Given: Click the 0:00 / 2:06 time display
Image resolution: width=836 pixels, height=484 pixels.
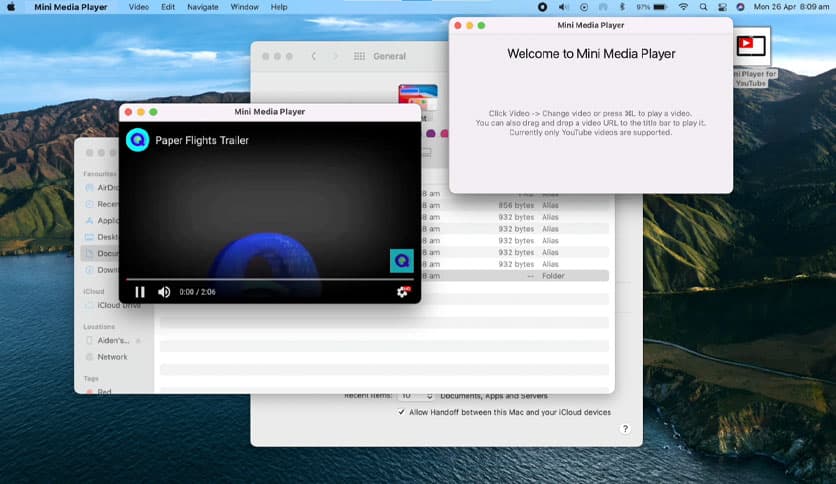Looking at the screenshot, I should (x=197, y=292).
